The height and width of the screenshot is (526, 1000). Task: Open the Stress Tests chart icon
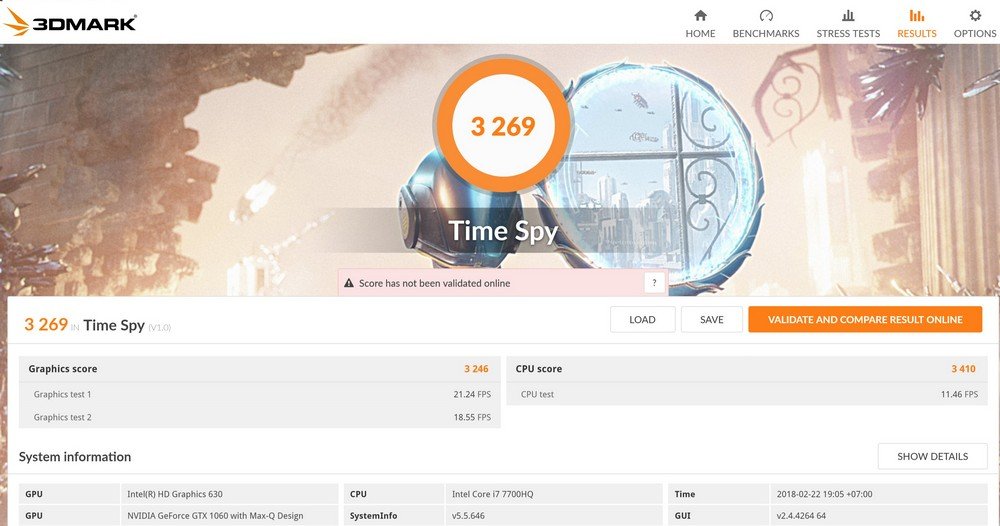pyautogui.click(x=848, y=15)
